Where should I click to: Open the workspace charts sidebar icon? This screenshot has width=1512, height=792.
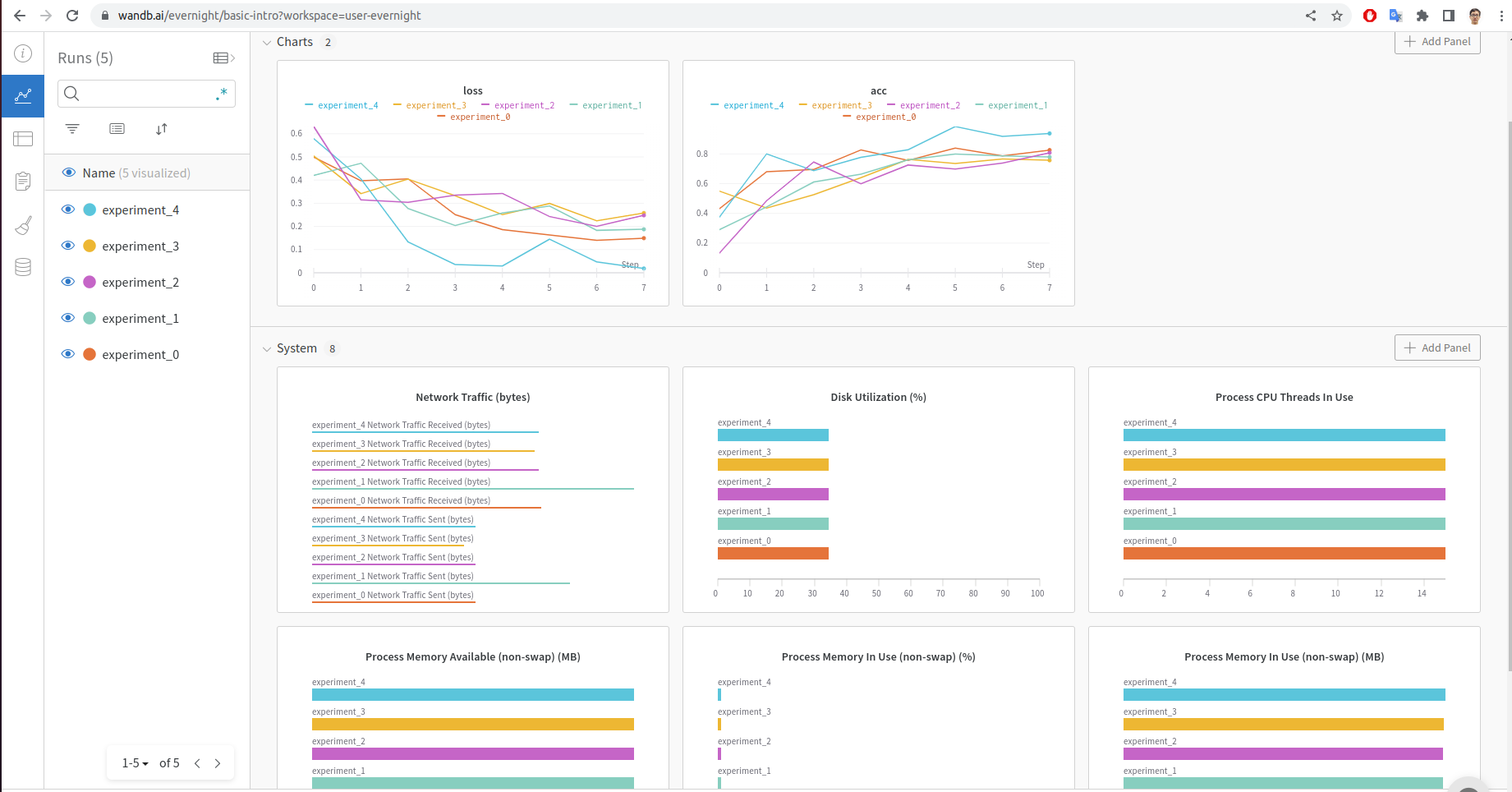pos(23,96)
